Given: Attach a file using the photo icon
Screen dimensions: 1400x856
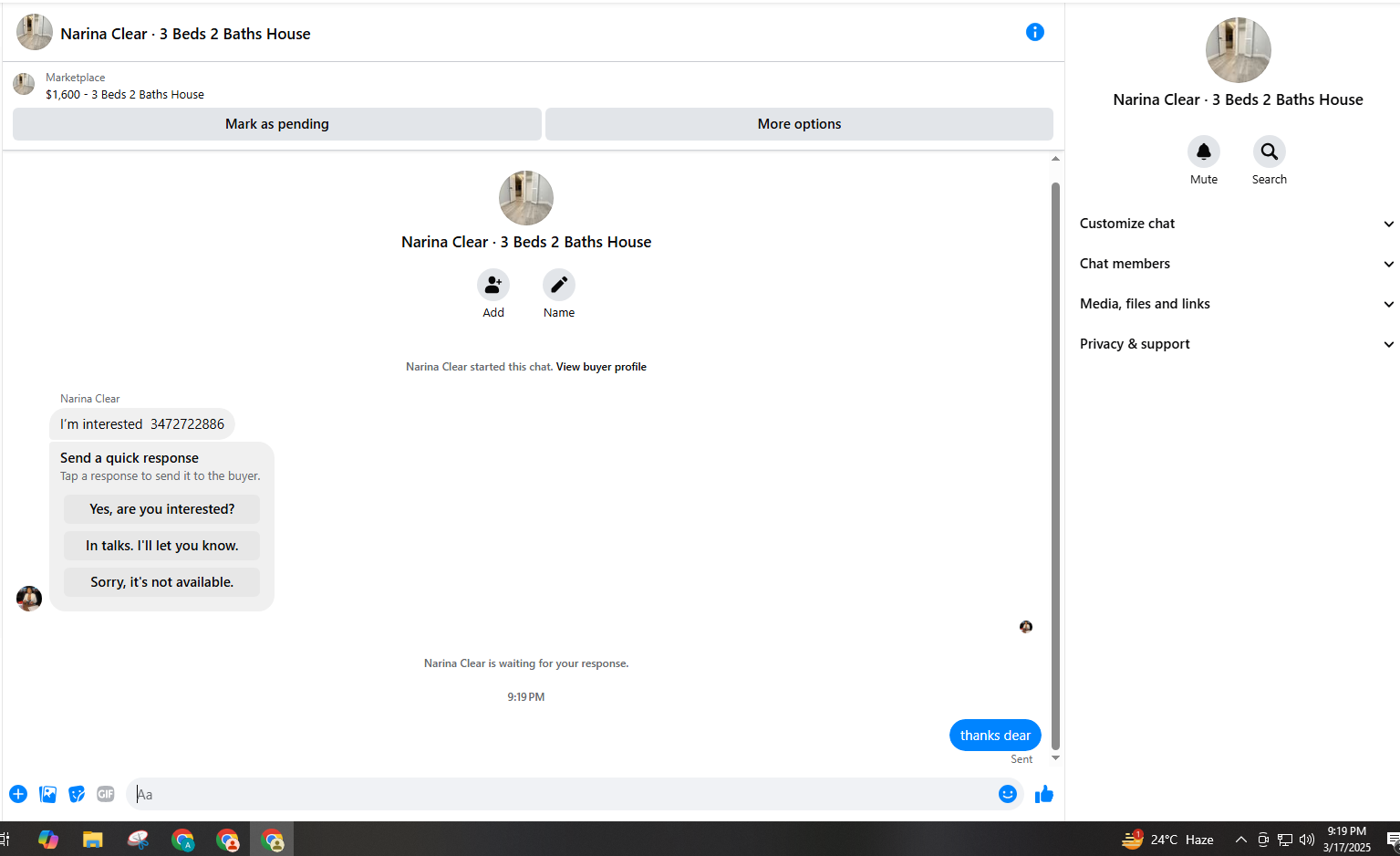Looking at the screenshot, I should (47, 794).
